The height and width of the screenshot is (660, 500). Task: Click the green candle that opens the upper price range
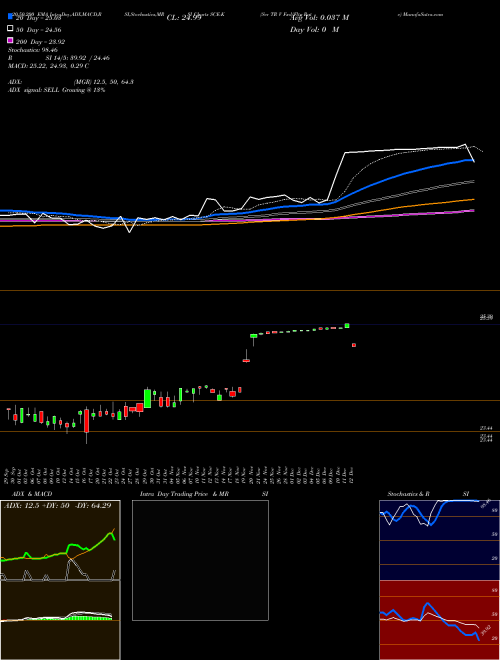(253, 338)
